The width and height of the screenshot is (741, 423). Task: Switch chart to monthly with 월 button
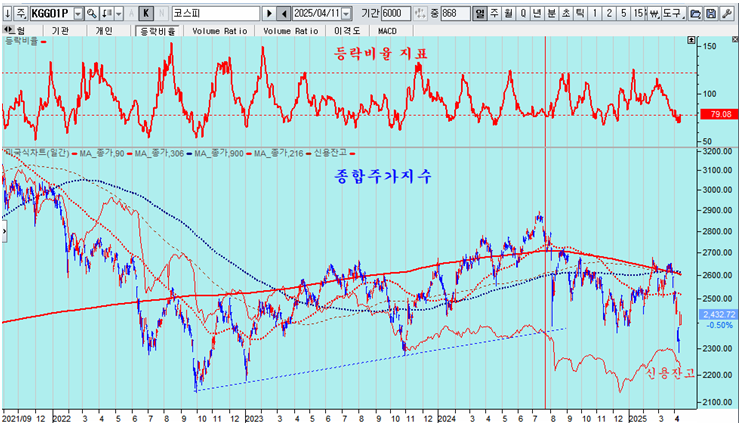click(x=507, y=14)
